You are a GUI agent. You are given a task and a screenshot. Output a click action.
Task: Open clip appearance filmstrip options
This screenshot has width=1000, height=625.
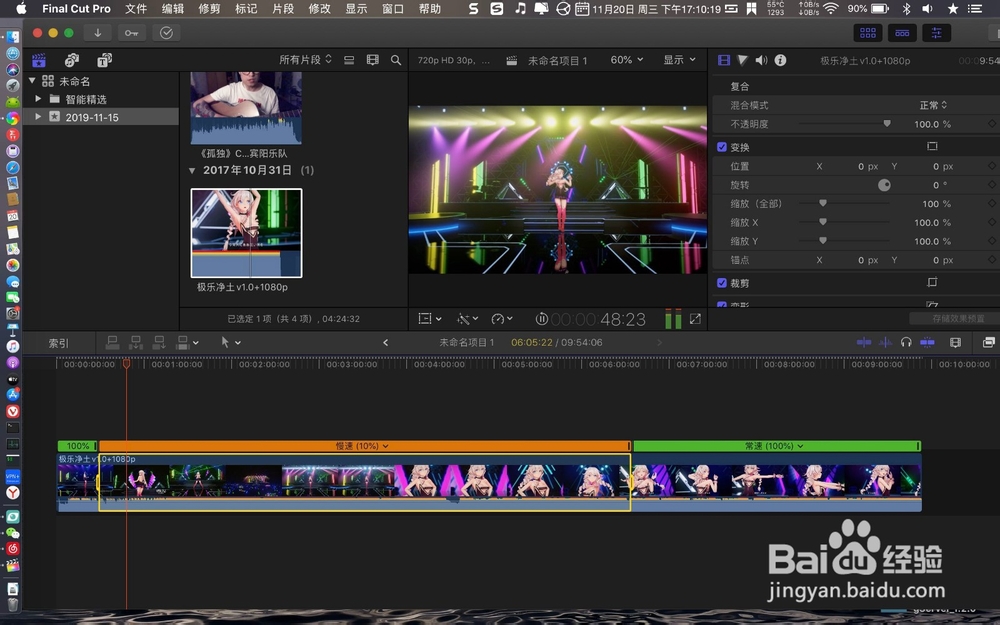tap(372, 60)
